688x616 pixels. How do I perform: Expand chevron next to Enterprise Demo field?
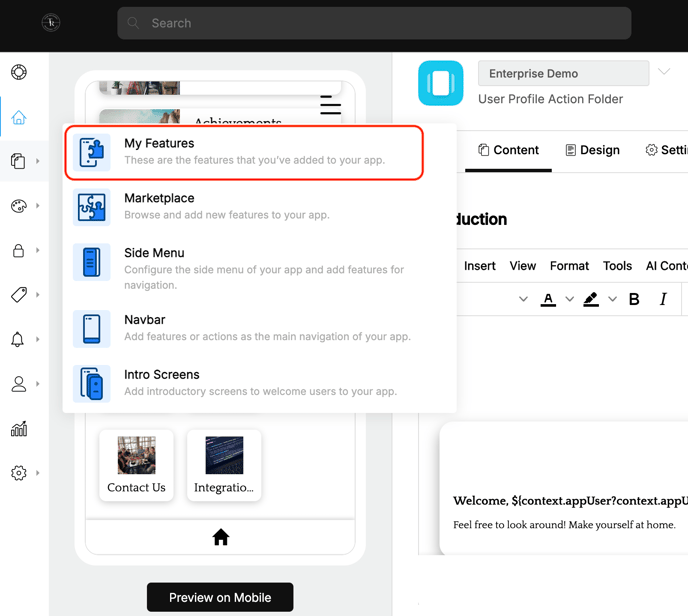(x=664, y=71)
